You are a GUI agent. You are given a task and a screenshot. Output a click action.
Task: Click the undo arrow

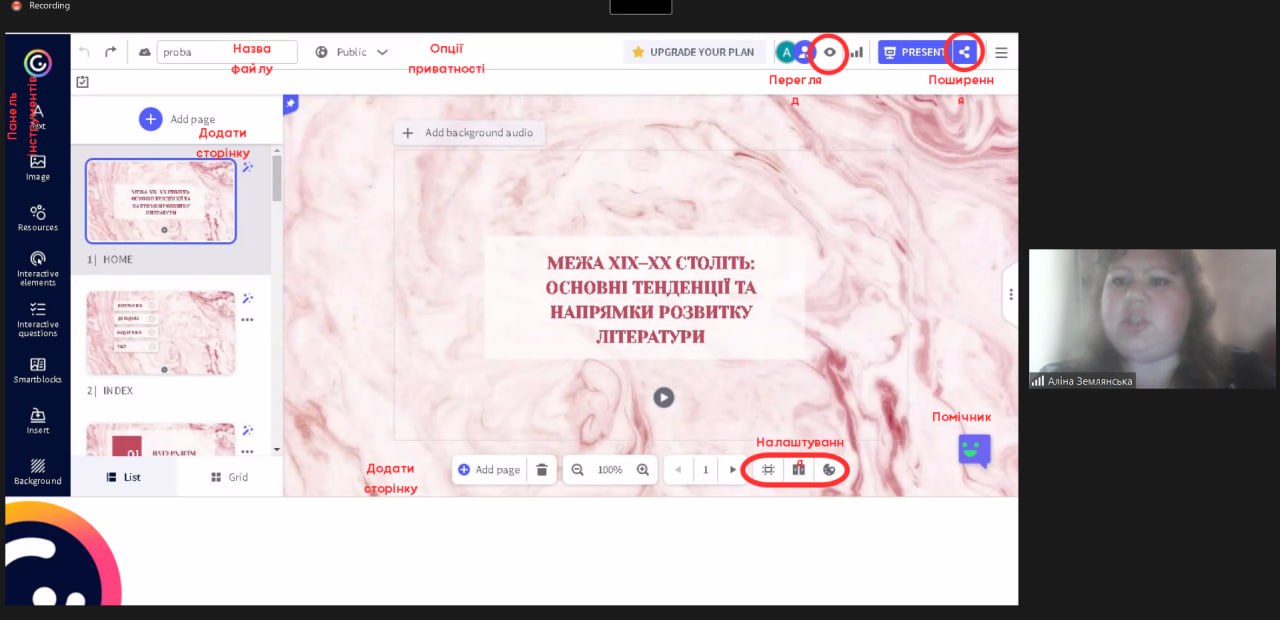click(x=84, y=52)
